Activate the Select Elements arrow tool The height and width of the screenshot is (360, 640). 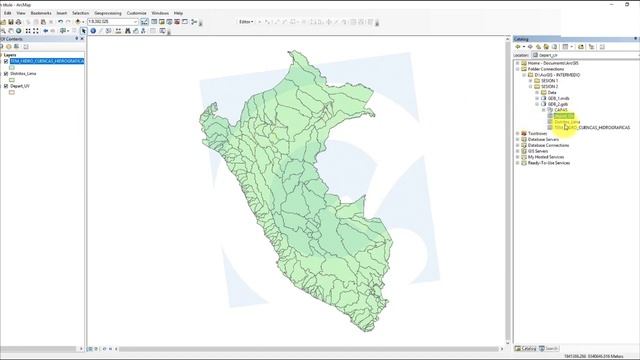[x=83, y=31]
